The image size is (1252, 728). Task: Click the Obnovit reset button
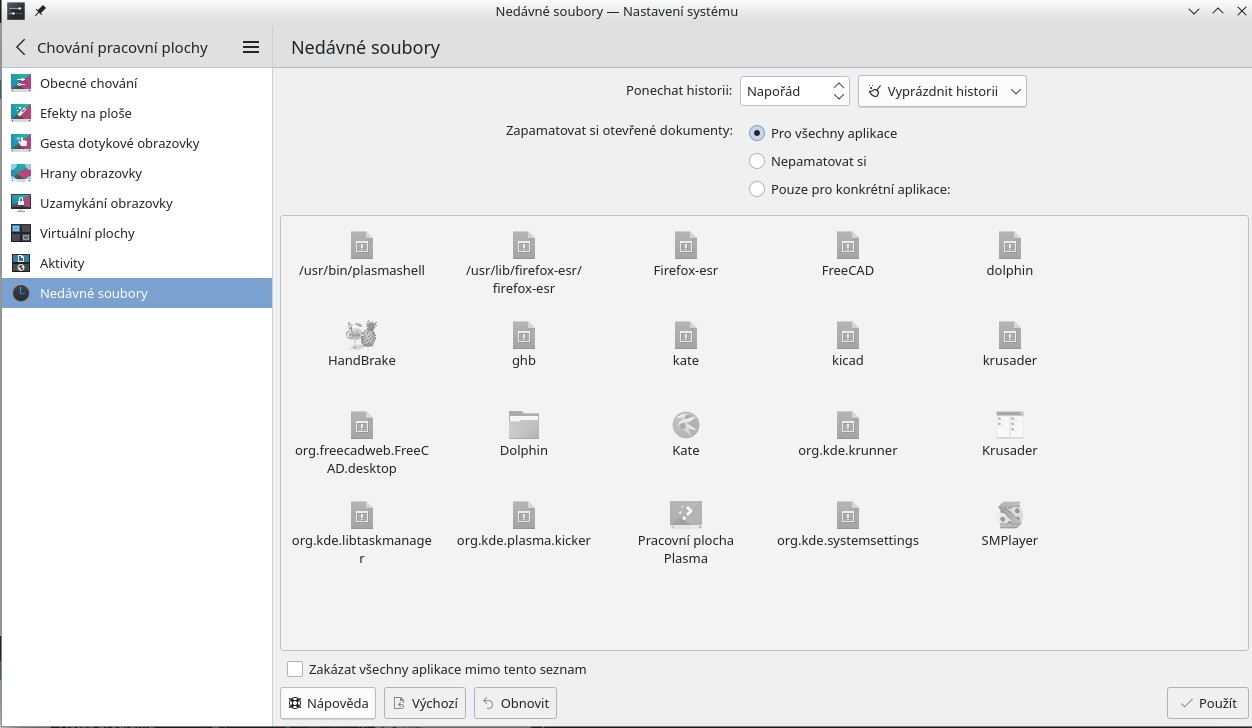[515, 703]
